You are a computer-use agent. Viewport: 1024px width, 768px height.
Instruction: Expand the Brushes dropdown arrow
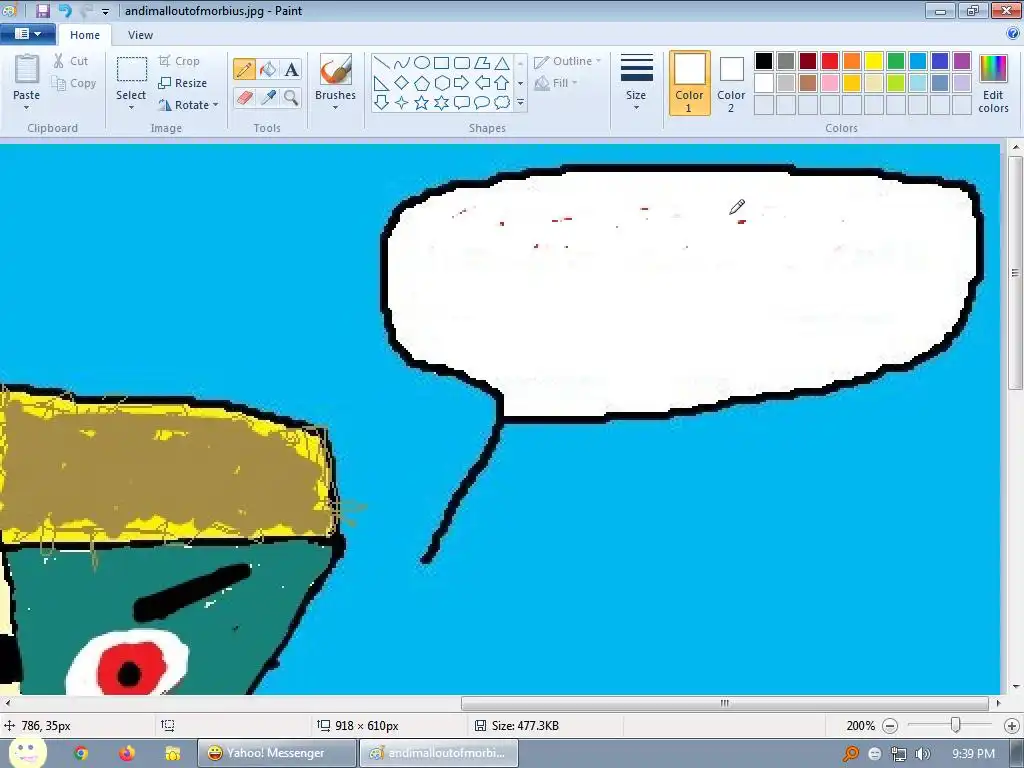[x=335, y=107]
